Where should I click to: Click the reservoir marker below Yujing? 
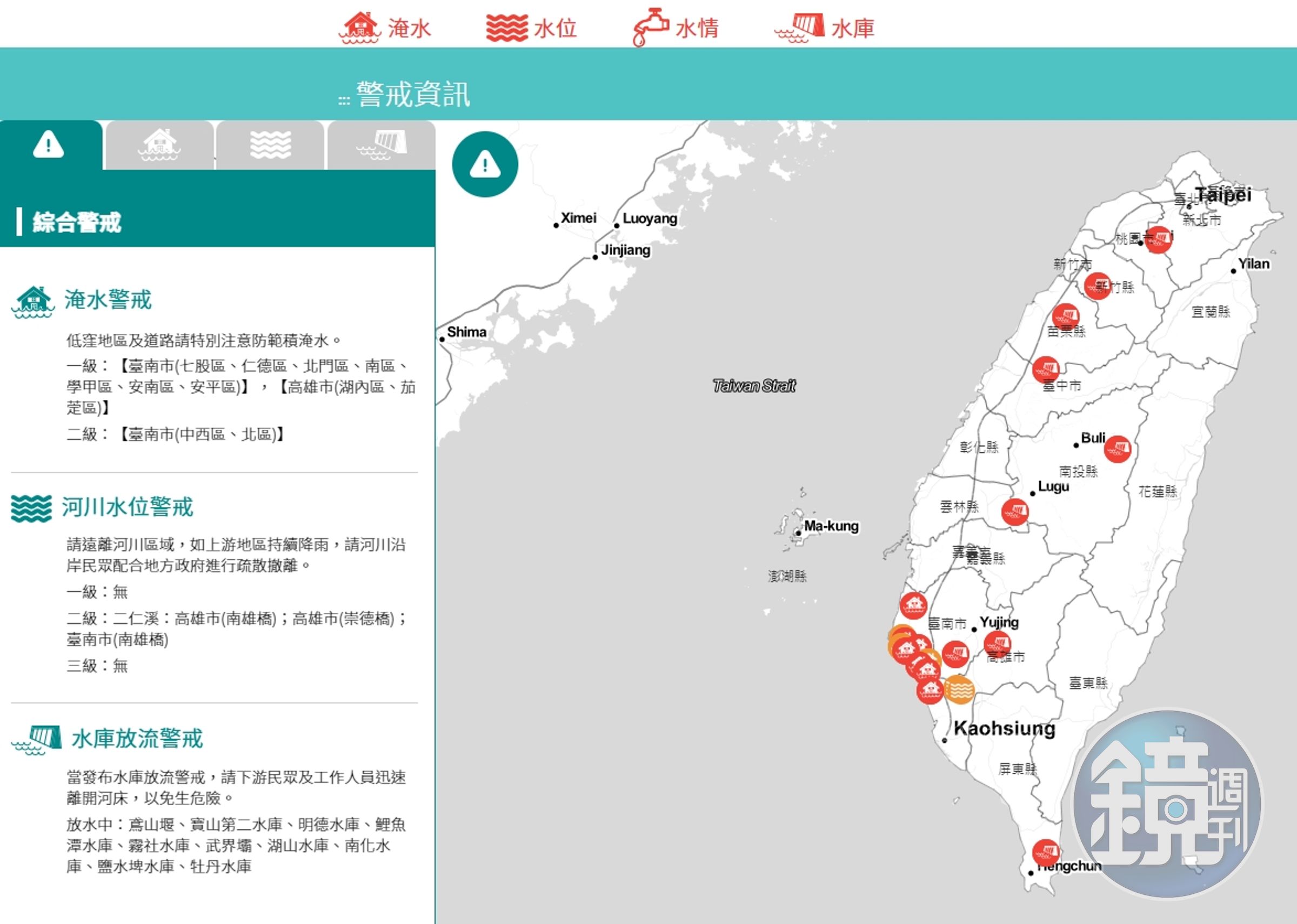[997, 645]
